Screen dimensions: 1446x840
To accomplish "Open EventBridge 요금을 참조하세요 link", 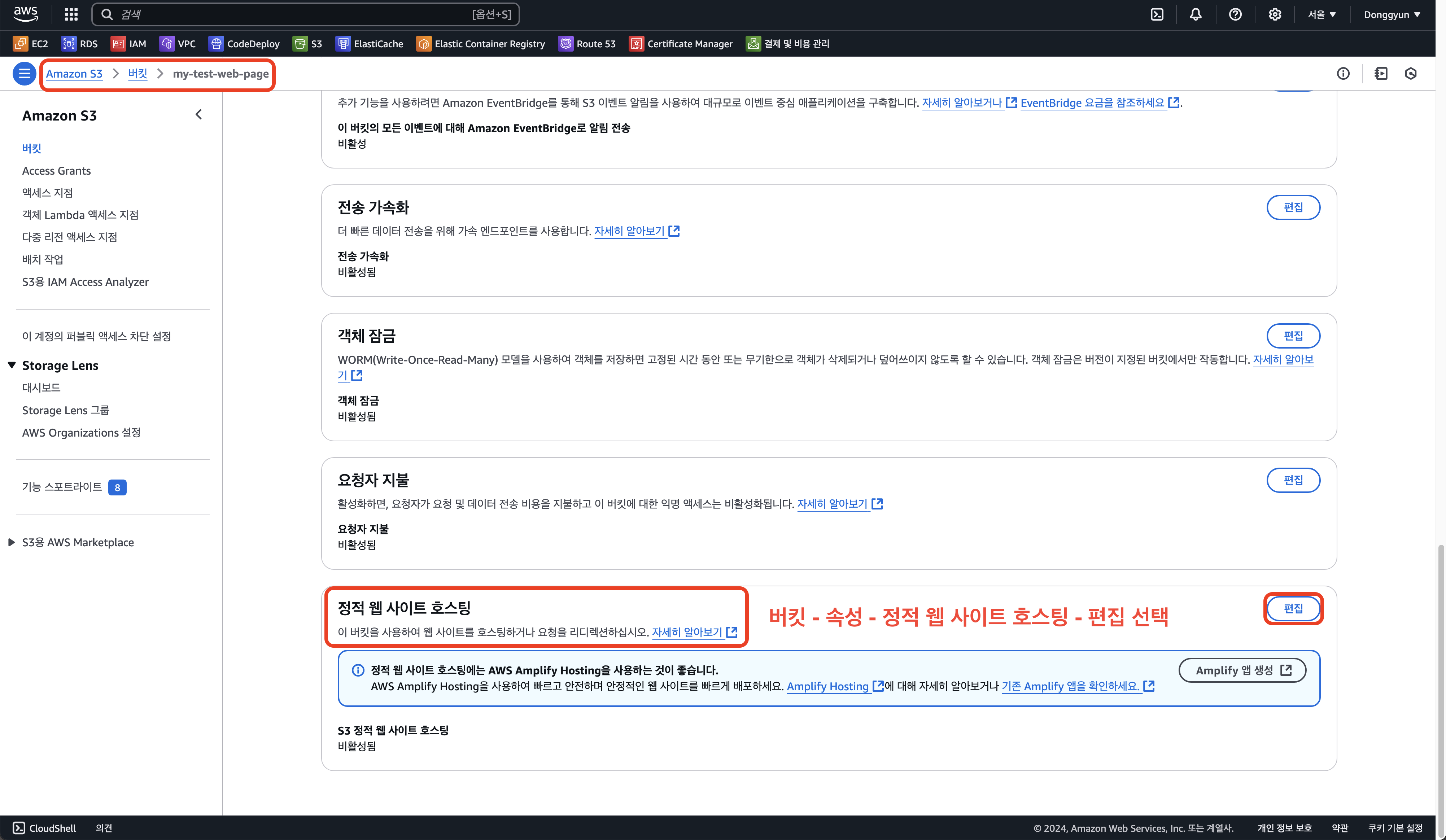I will [x=1100, y=103].
